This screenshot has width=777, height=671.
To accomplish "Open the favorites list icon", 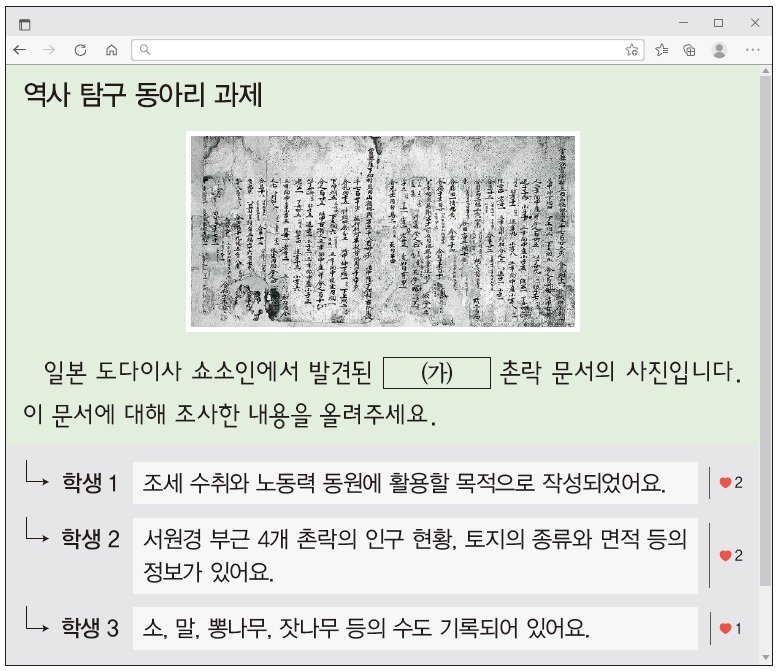I will 661,48.
